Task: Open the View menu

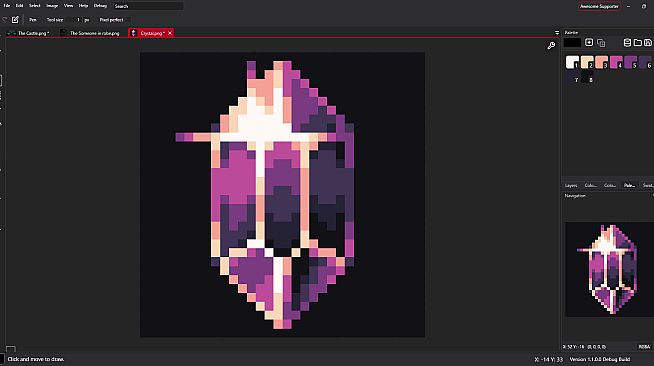Action: coord(68,6)
